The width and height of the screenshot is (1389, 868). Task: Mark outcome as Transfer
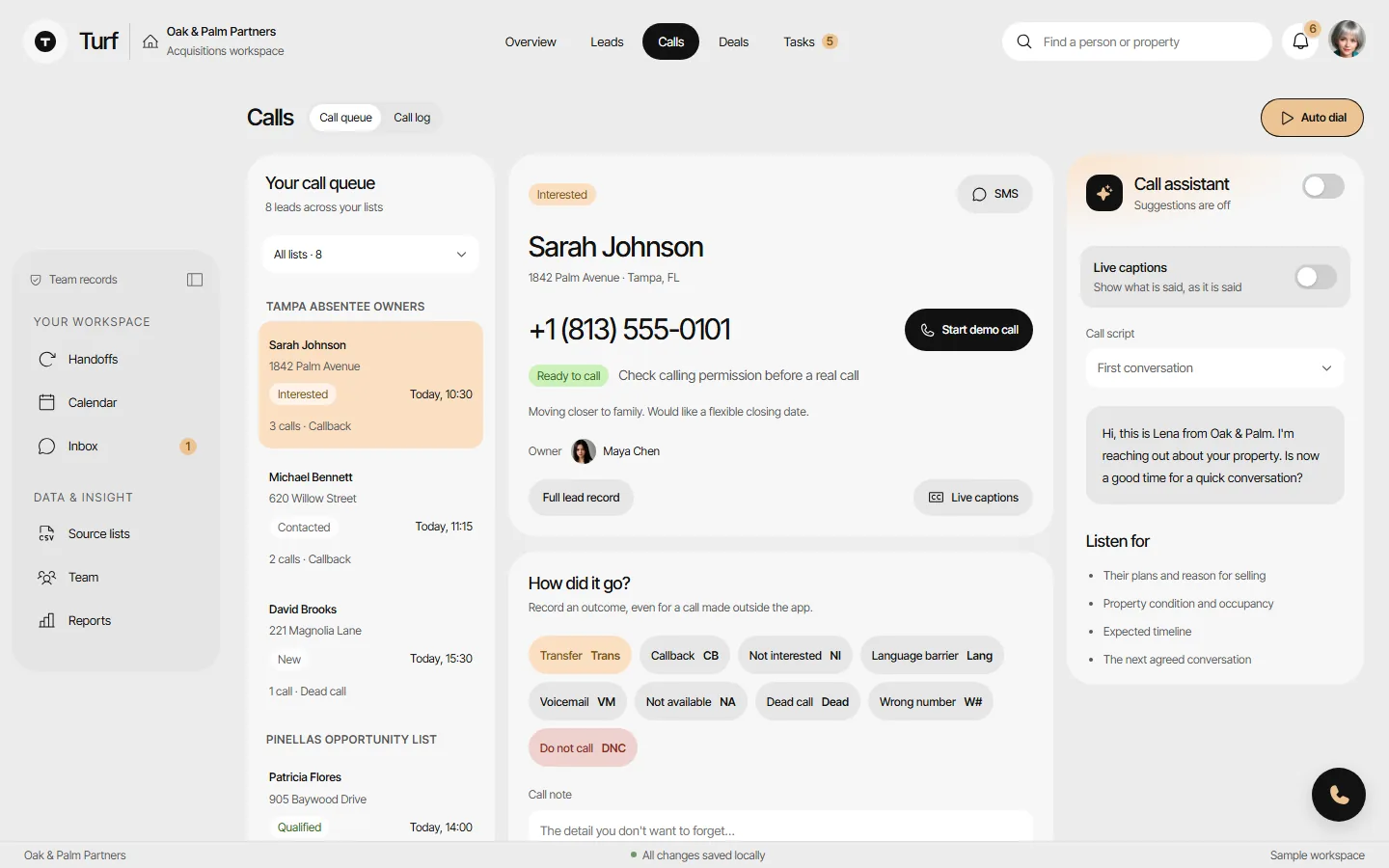coord(580,656)
